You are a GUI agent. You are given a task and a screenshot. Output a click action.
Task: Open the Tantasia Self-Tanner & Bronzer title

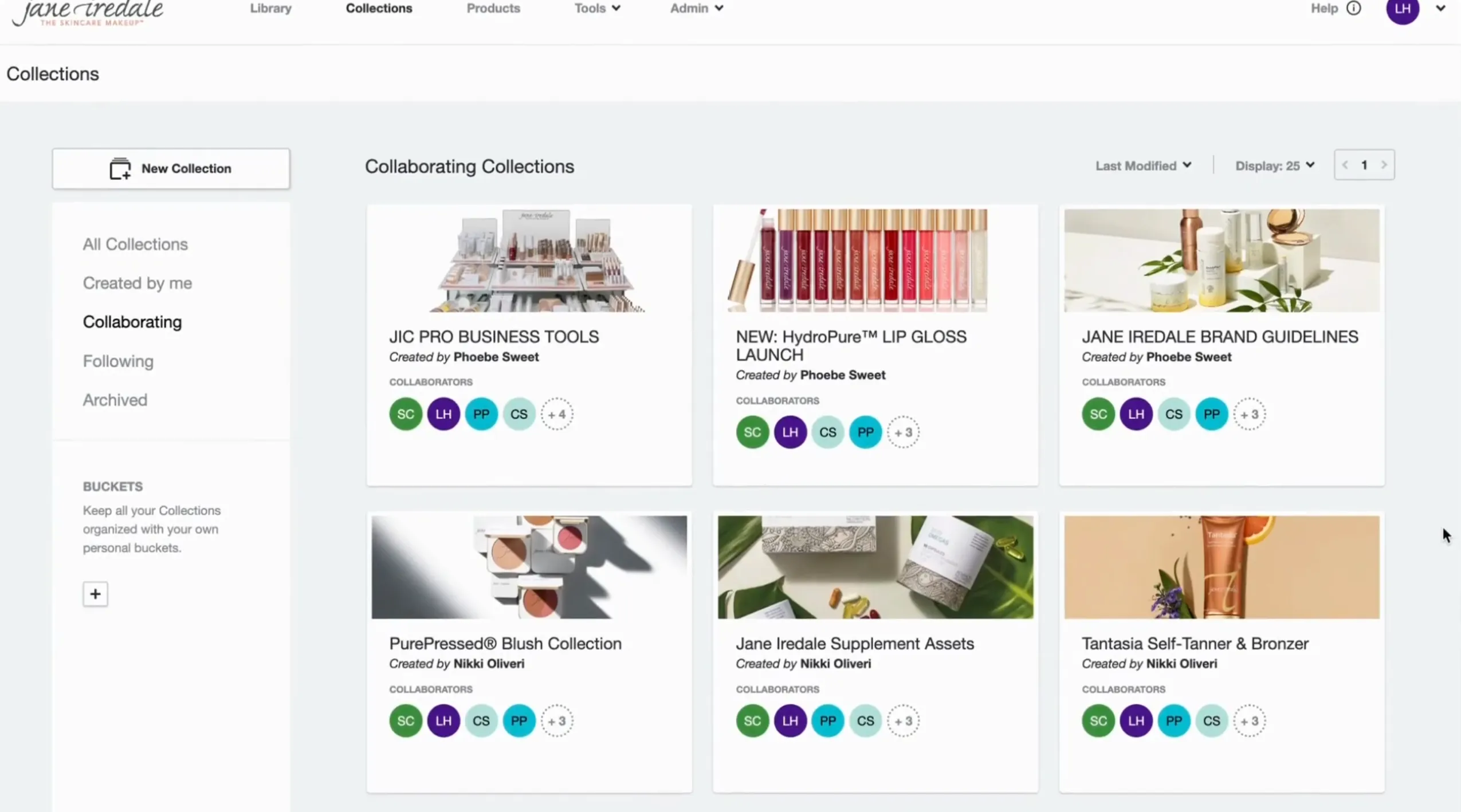click(x=1195, y=644)
